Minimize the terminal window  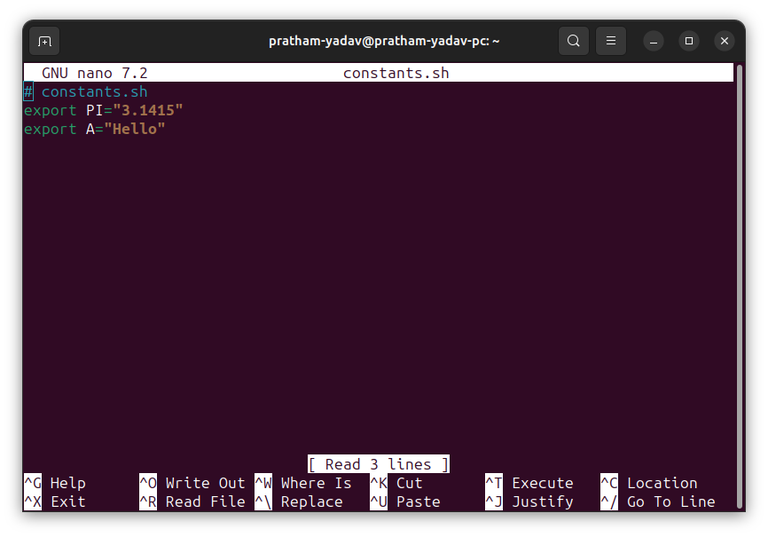pyautogui.click(x=653, y=41)
